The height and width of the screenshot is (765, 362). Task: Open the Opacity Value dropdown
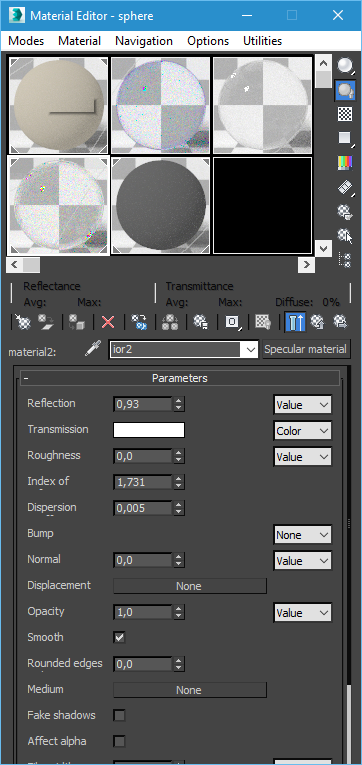(x=302, y=613)
